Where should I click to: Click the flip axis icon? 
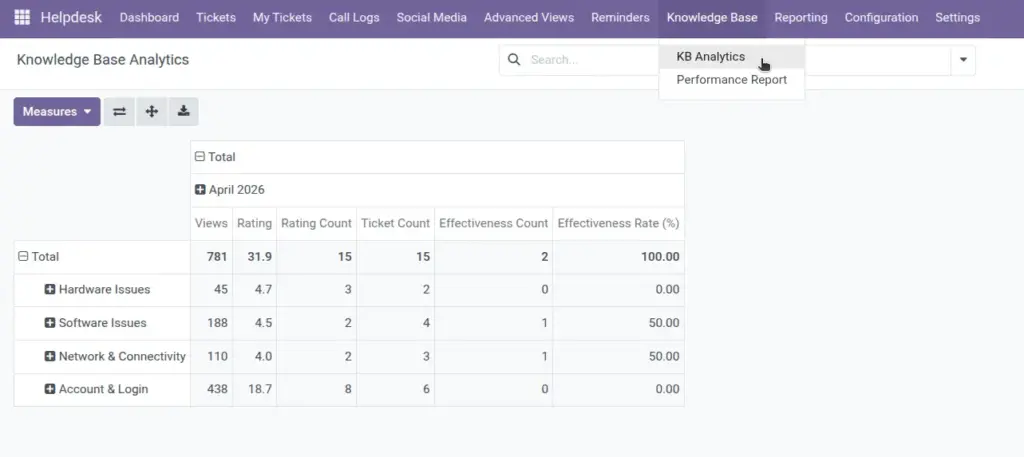(119, 112)
